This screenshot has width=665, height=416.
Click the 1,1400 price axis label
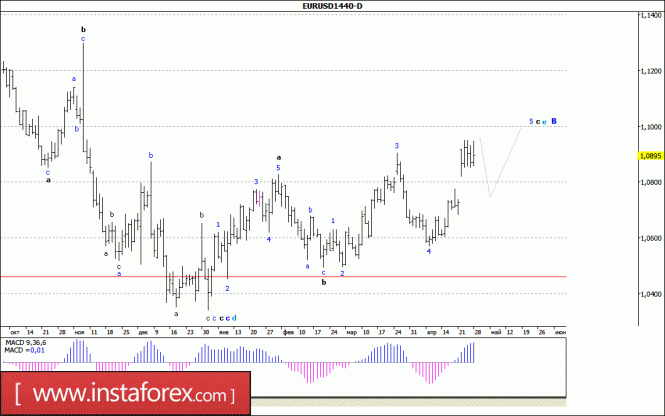click(651, 15)
